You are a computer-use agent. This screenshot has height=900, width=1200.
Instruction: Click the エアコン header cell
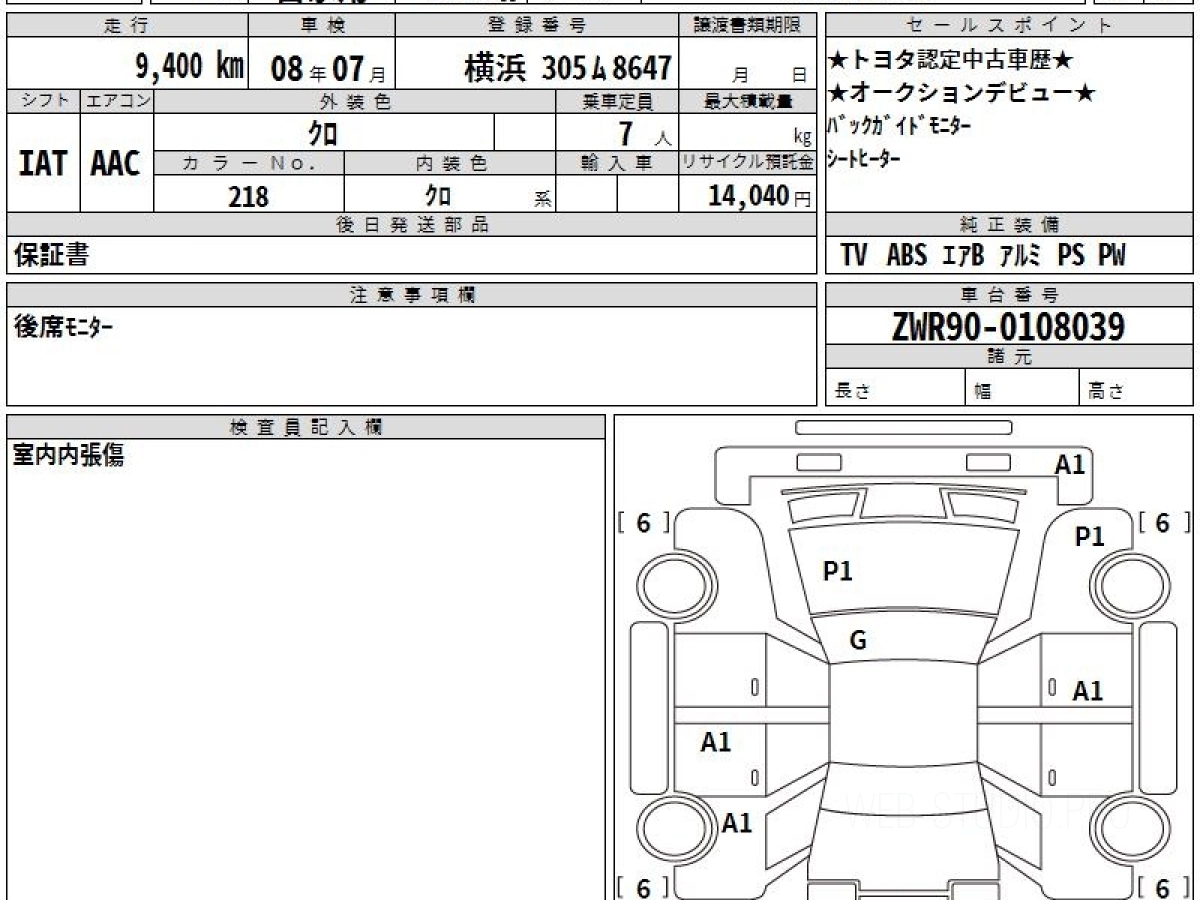(117, 101)
